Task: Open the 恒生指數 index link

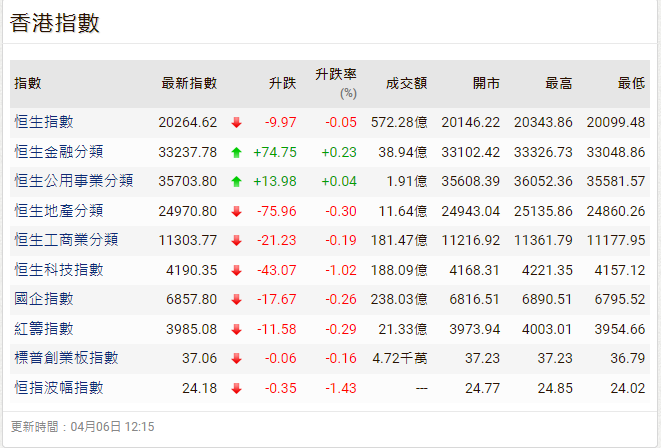Action: [44, 122]
